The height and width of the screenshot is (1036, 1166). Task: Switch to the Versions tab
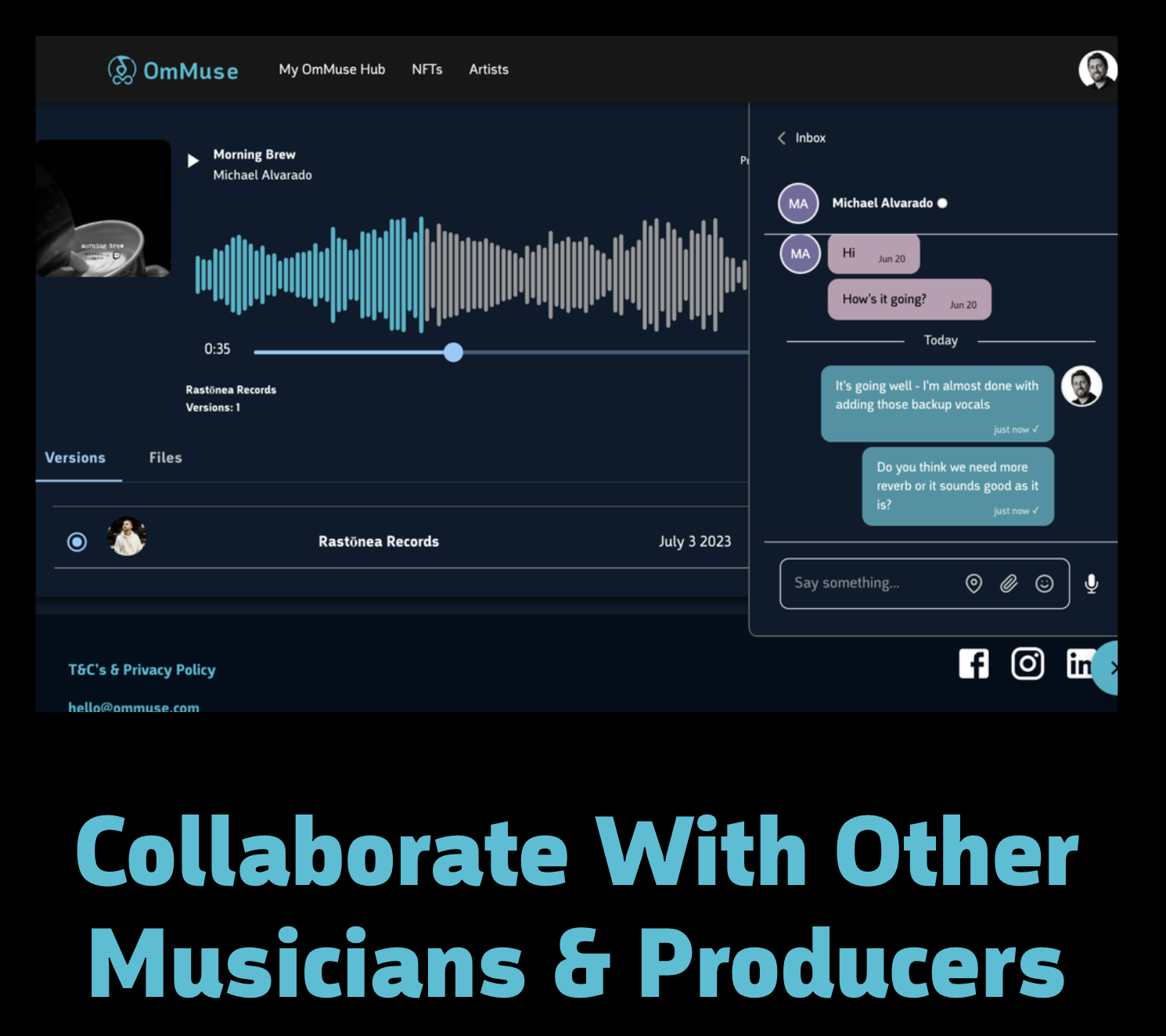75,458
